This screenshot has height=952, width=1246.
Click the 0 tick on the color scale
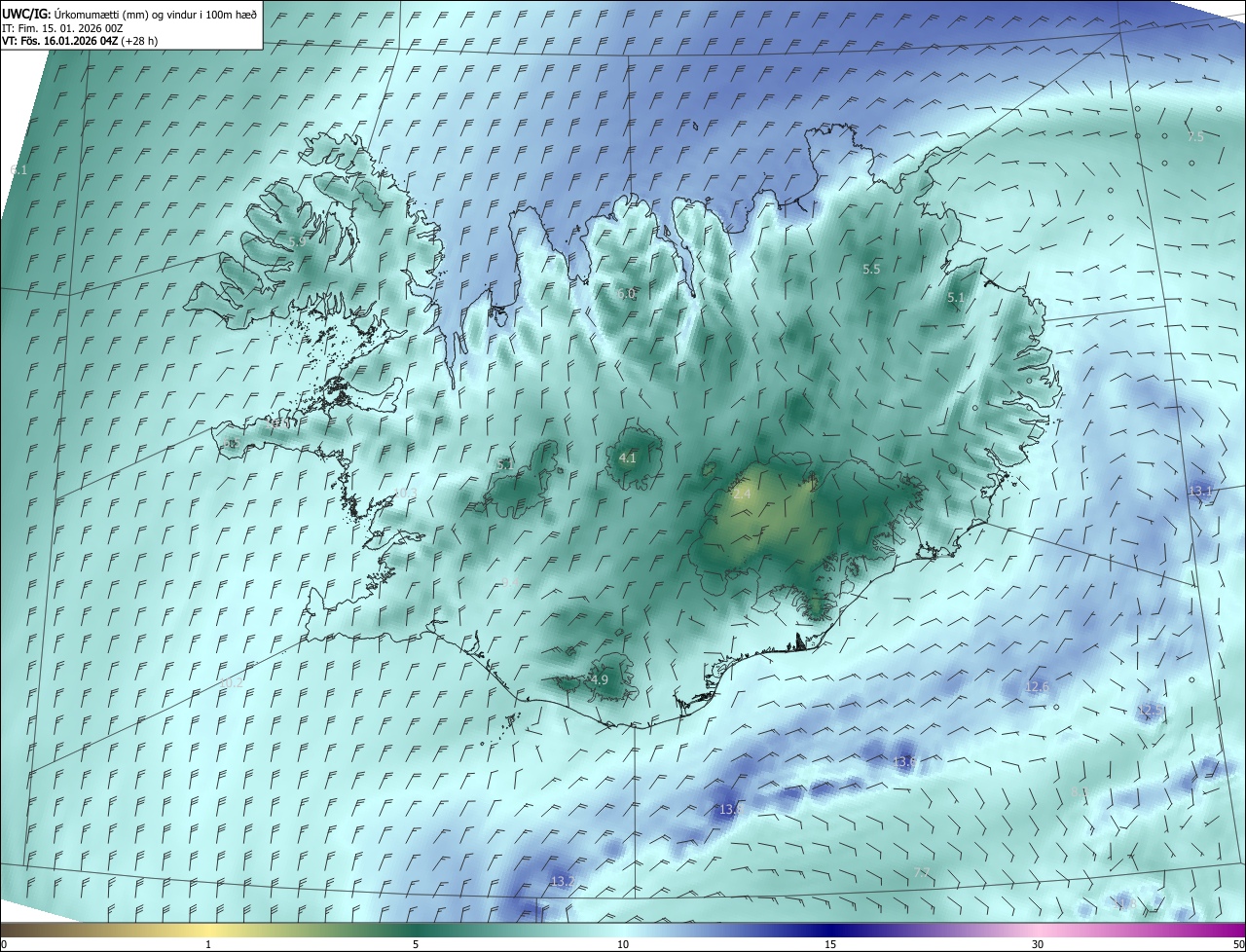coord(3,944)
